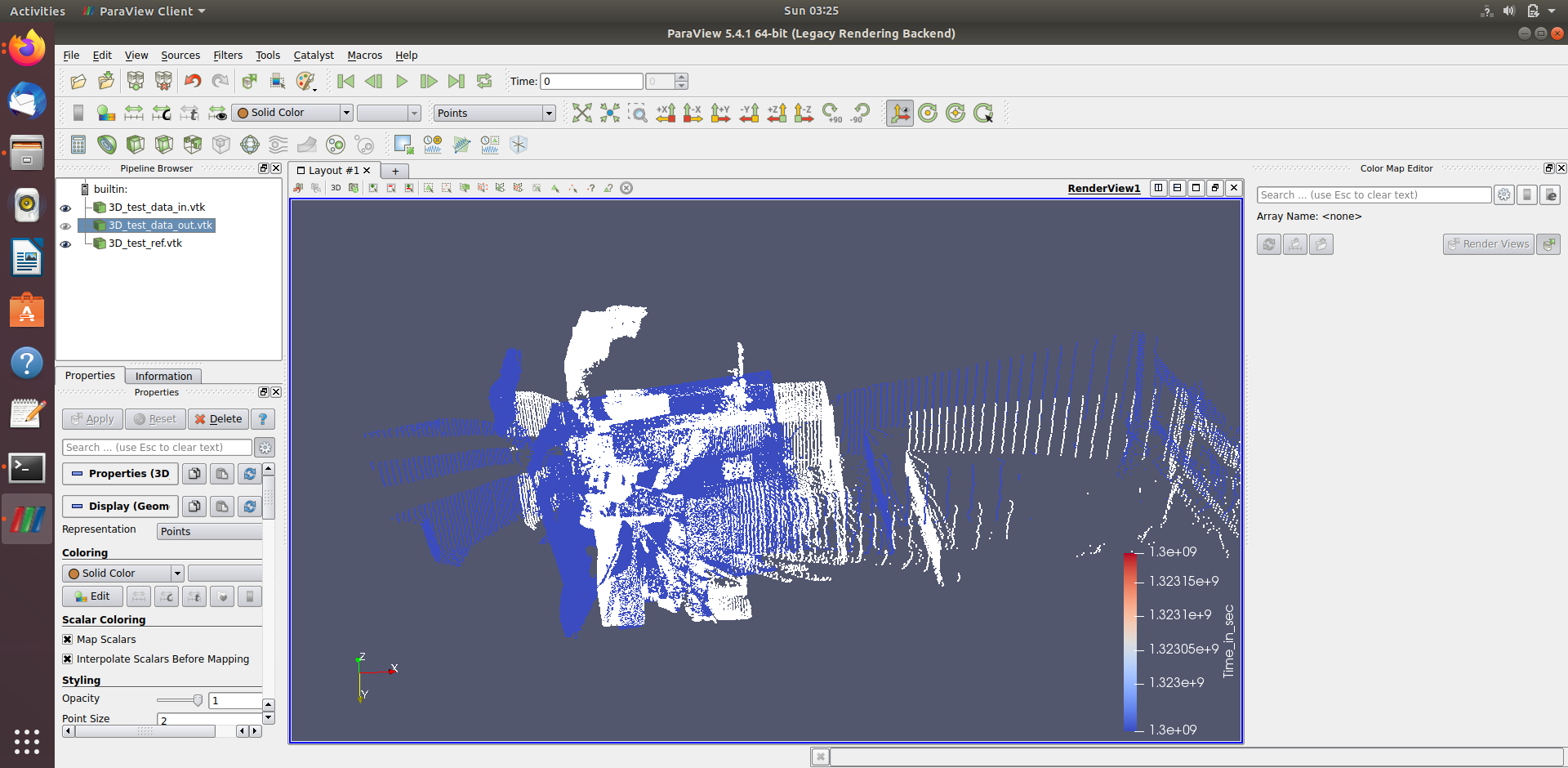Click the Time input field
1568x768 pixels.
(x=591, y=81)
